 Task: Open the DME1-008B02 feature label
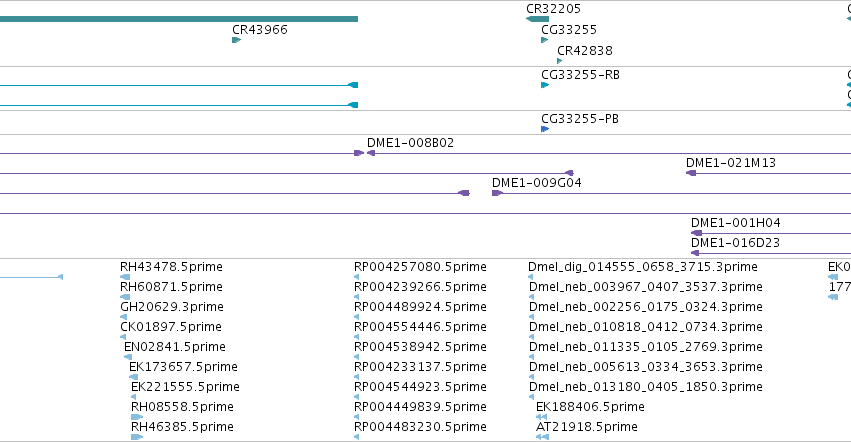point(410,143)
